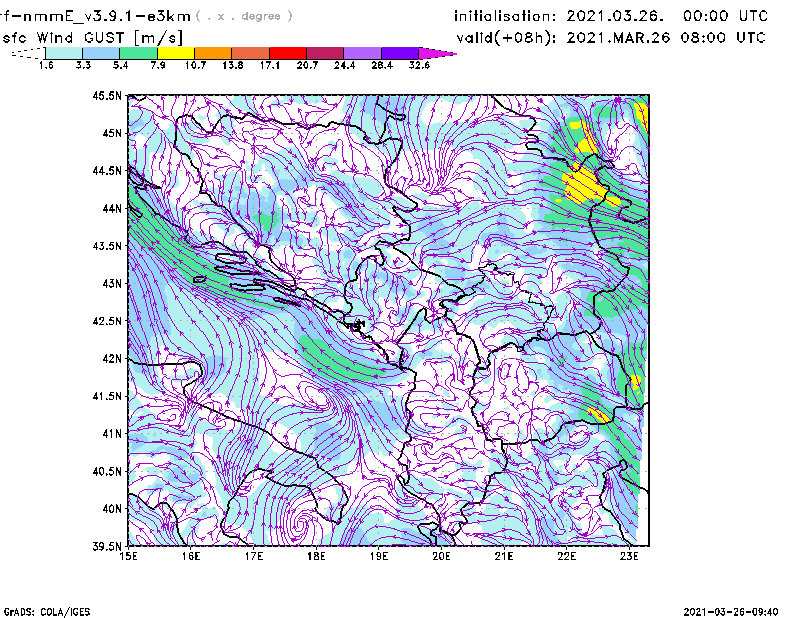This screenshot has width=800, height=618.
Task: Click the red 17.1–20.7 legend swatch
Action: 288,53
